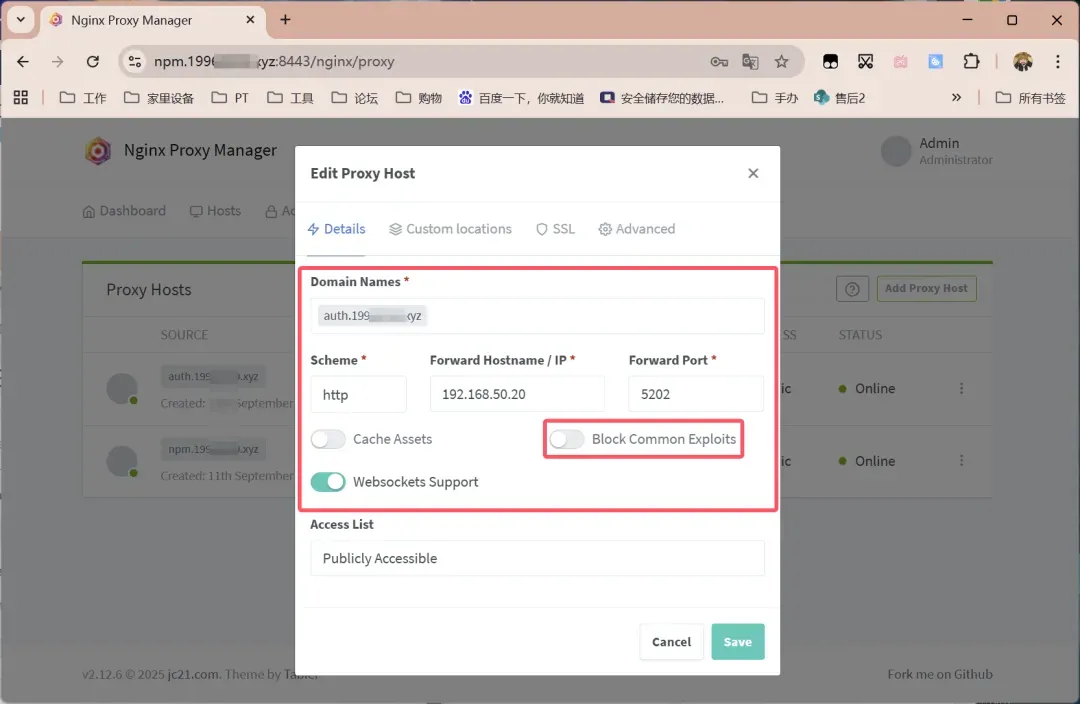The width and height of the screenshot is (1080, 704).
Task: Open the tab groups grid icon
Action: click(21, 97)
